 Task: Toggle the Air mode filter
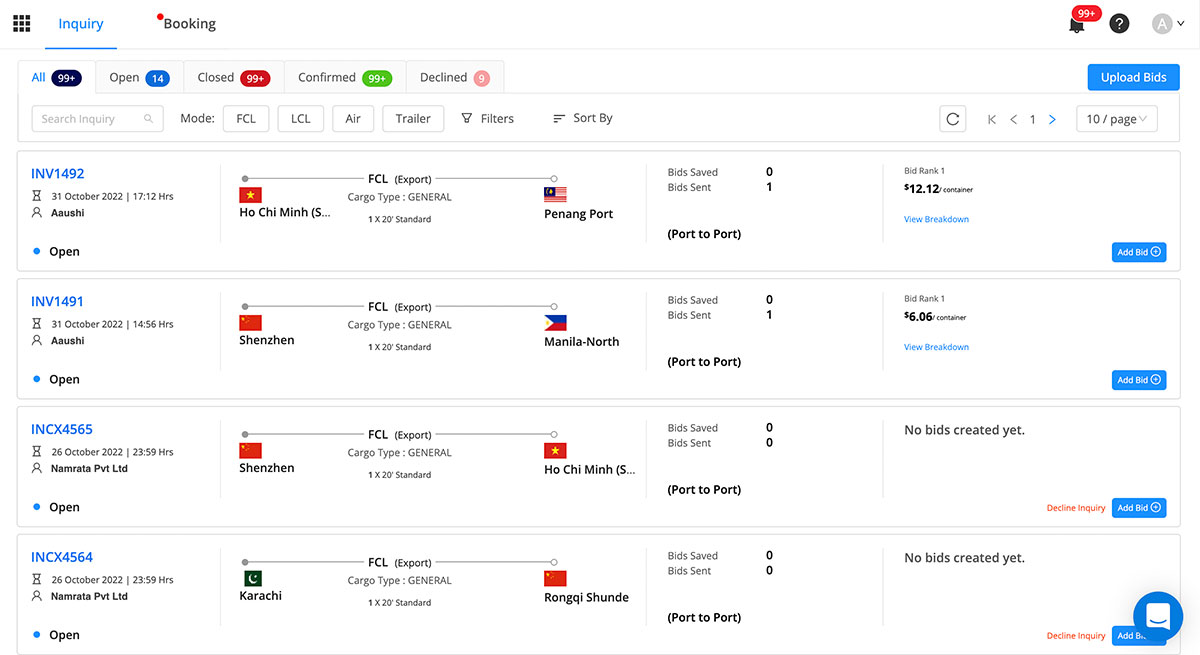click(353, 118)
